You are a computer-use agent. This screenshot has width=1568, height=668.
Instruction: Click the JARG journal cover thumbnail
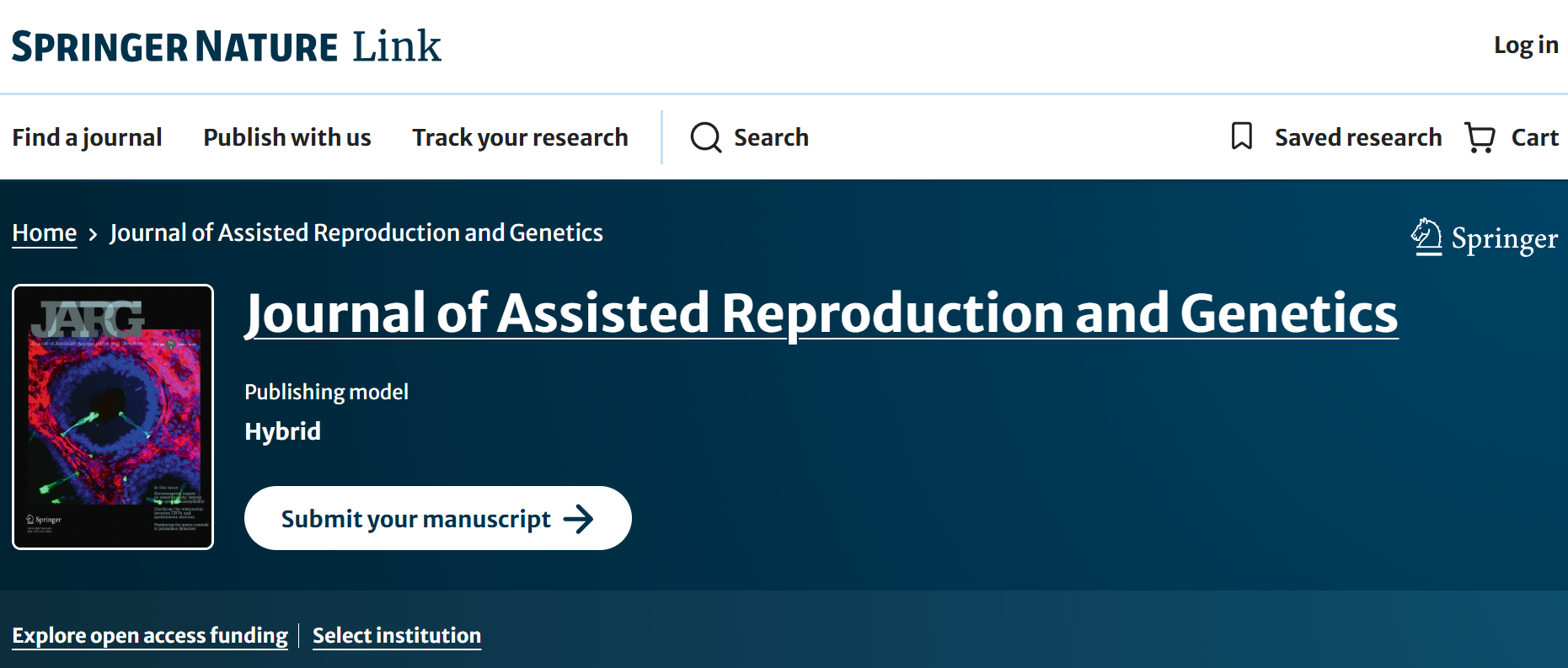[113, 417]
